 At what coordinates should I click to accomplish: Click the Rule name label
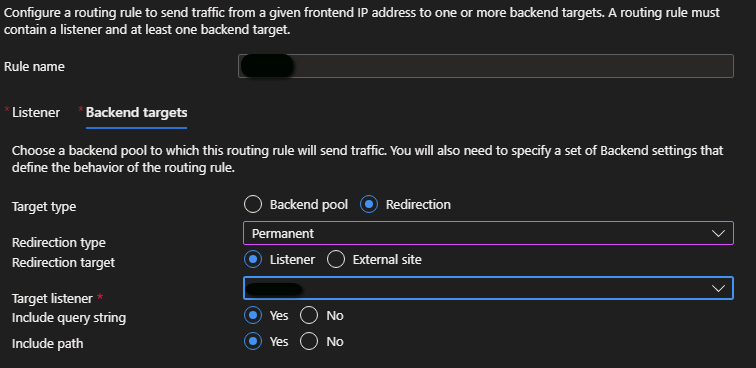(34, 67)
